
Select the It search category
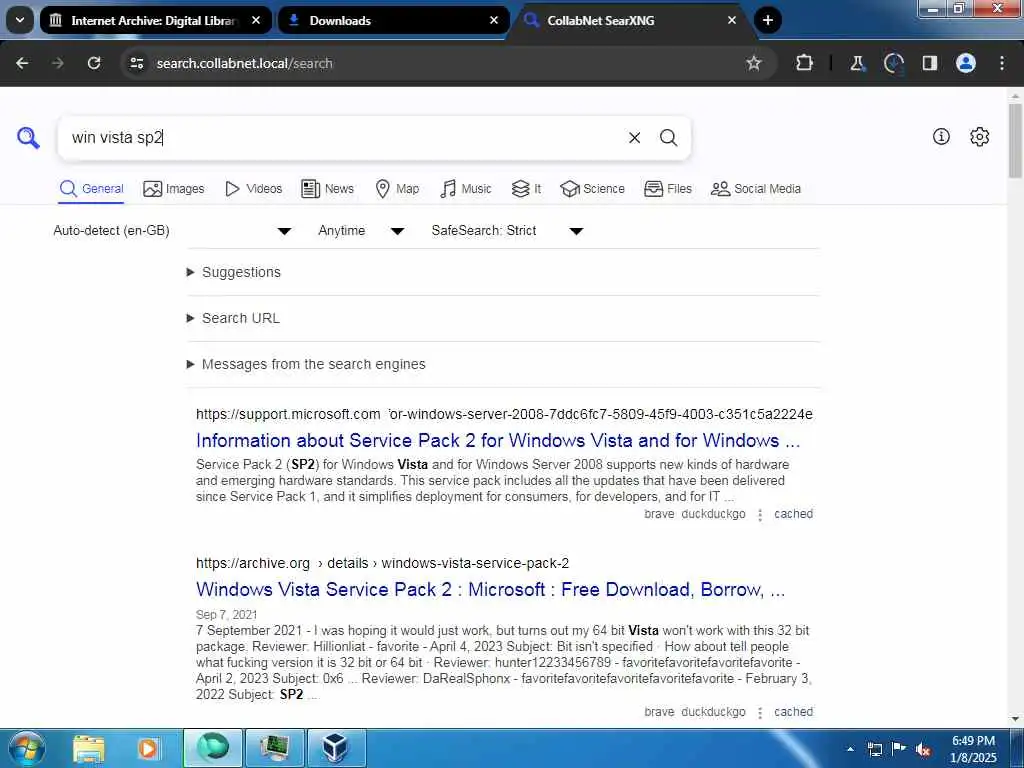(526, 189)
